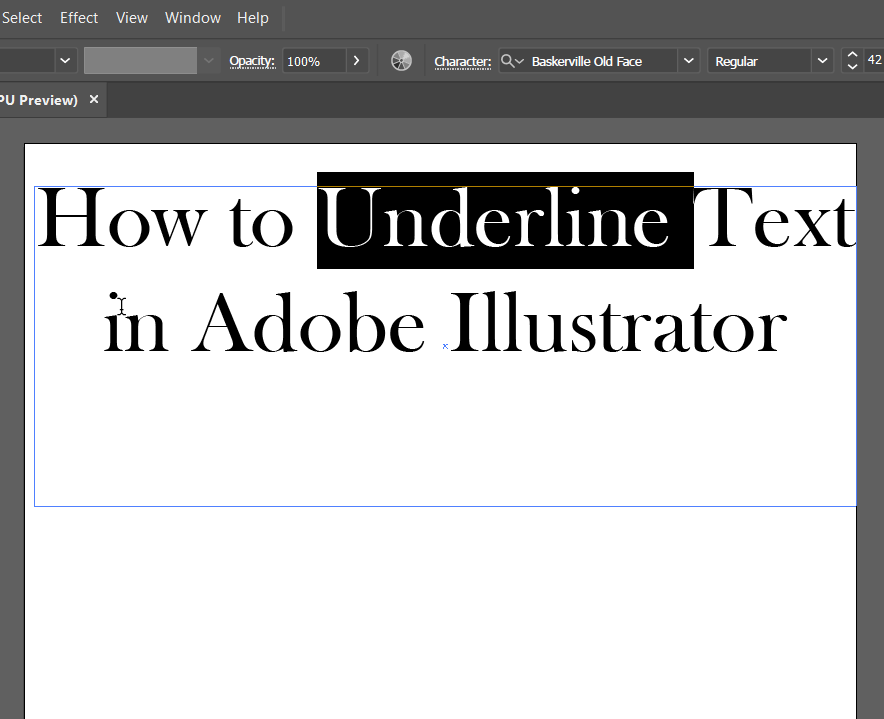This screenshot has height=719, width=884.
Task: Open the Window menu
Action: click(x=192, y=18)
